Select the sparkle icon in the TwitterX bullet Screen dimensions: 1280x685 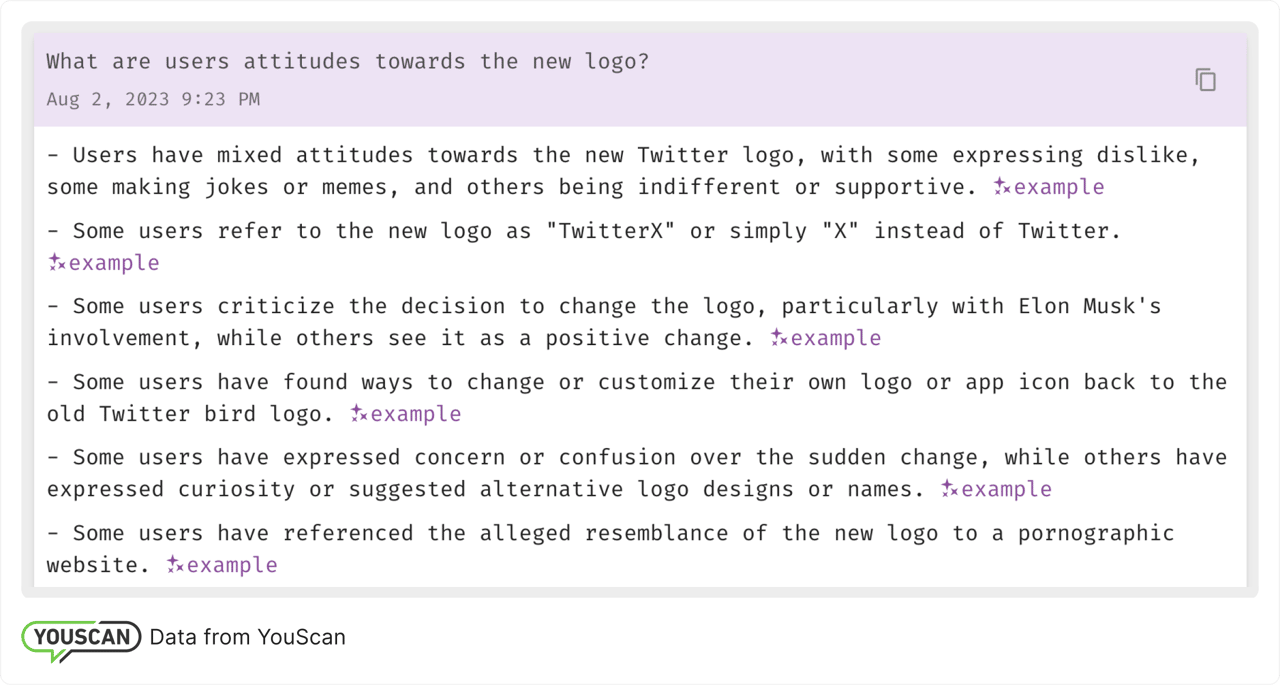pos(56,262)
